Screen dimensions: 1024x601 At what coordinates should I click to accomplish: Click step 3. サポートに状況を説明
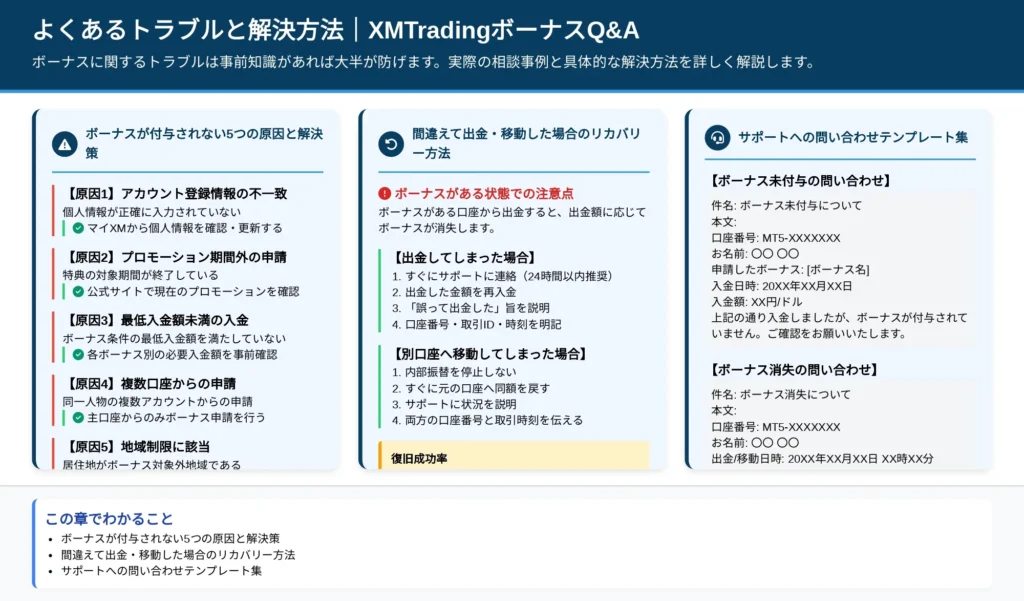point(454,404)
